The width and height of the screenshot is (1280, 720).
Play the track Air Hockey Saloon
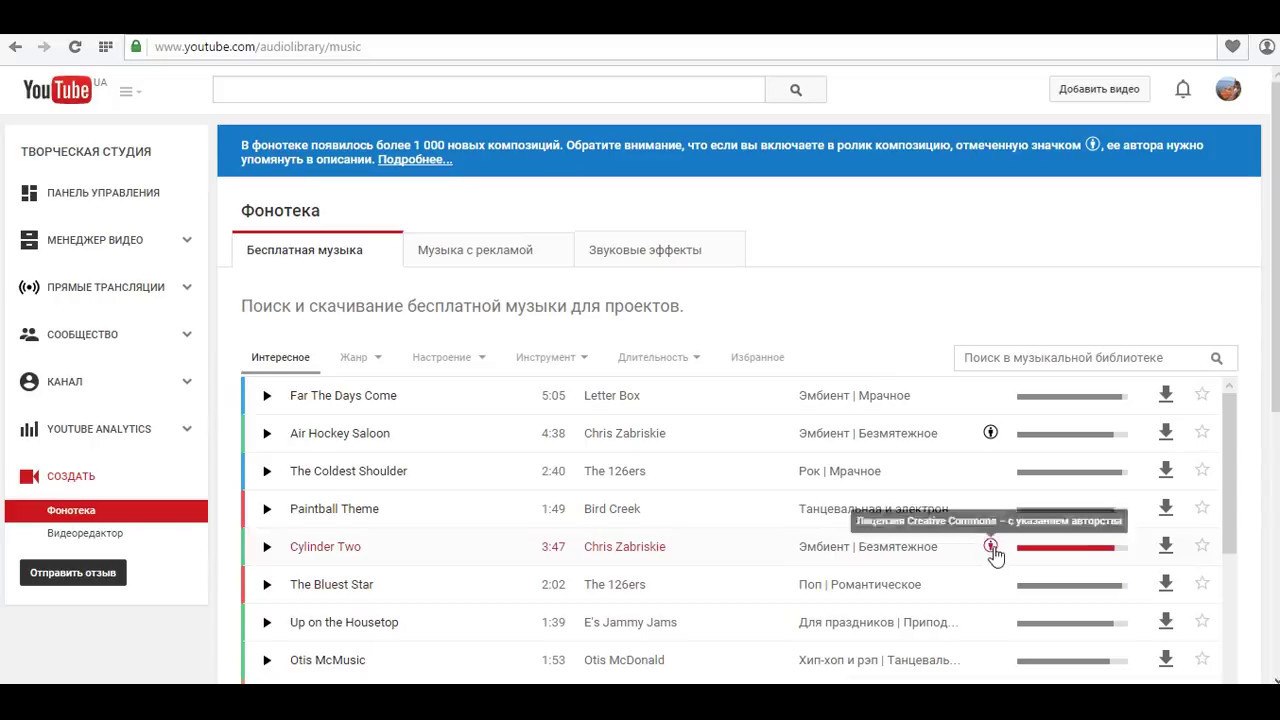coord(267,434)
